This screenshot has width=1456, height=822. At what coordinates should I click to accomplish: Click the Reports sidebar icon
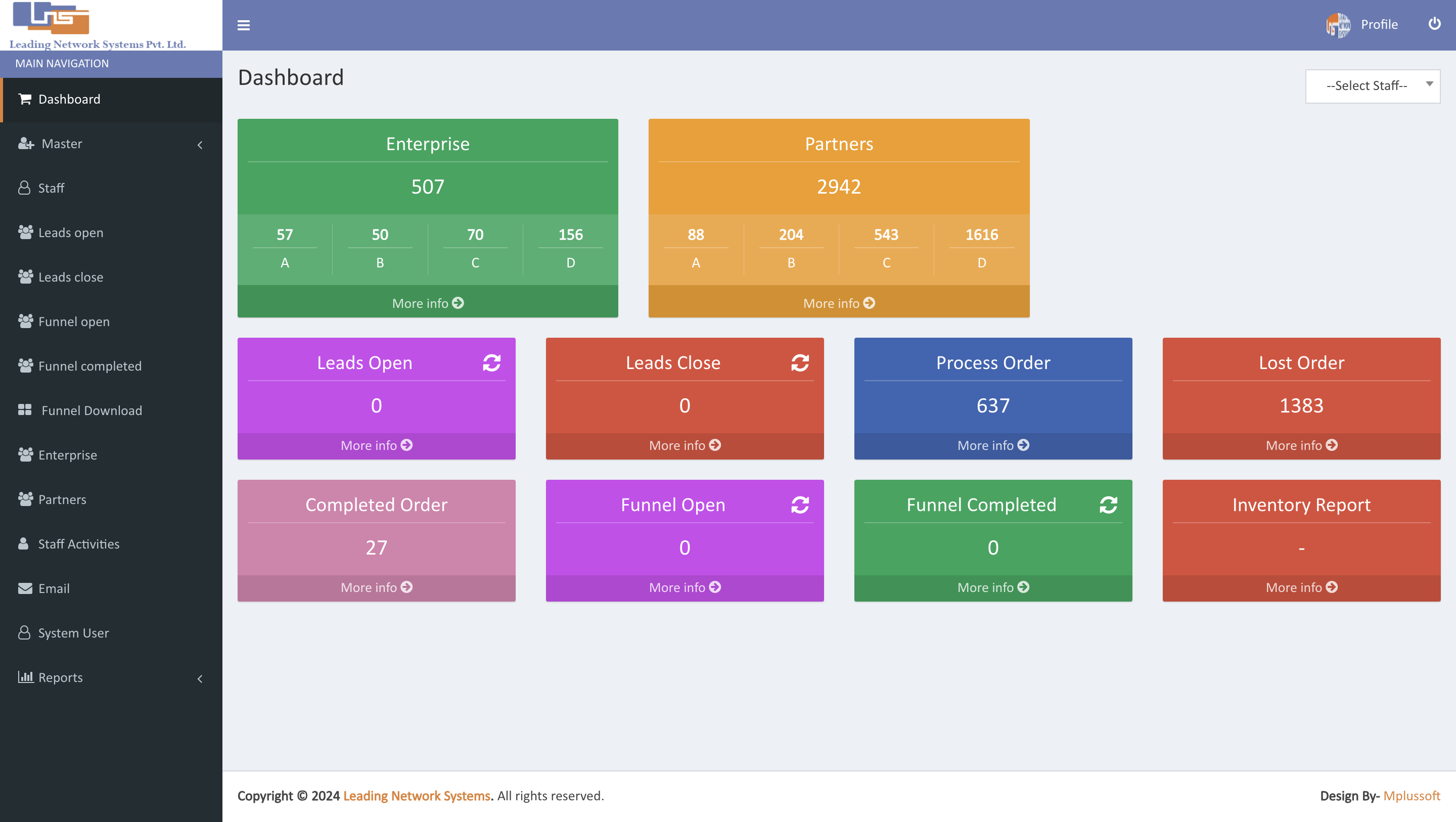23,677
